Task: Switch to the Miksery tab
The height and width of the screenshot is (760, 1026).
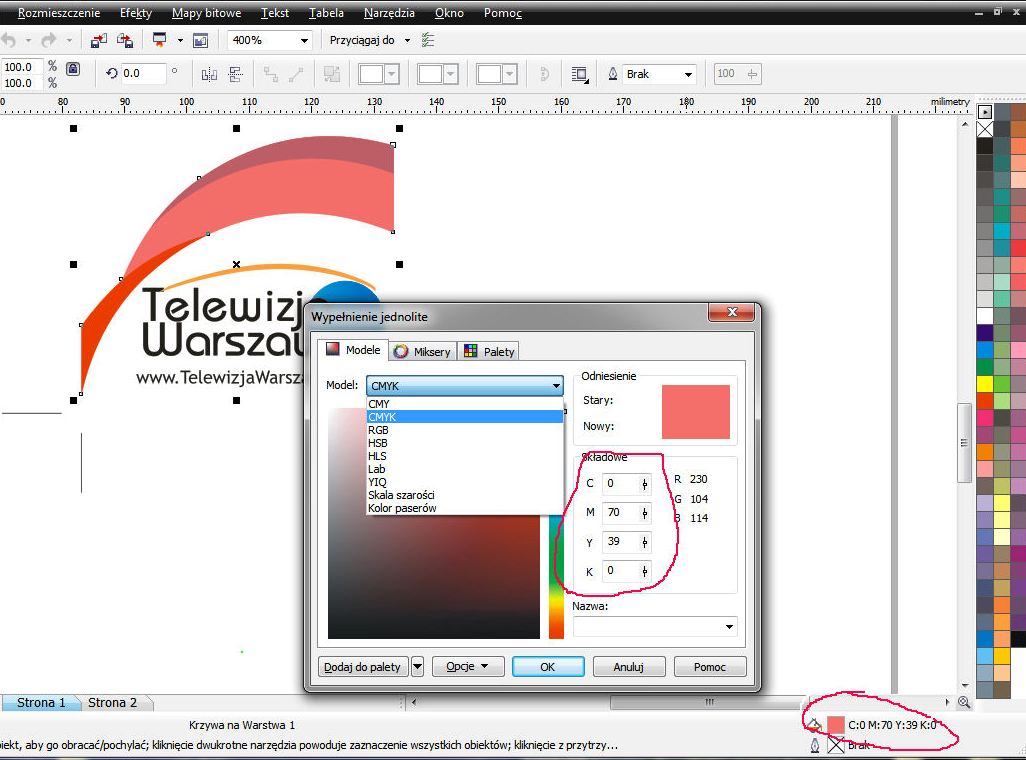Action: tap(423, 351)
